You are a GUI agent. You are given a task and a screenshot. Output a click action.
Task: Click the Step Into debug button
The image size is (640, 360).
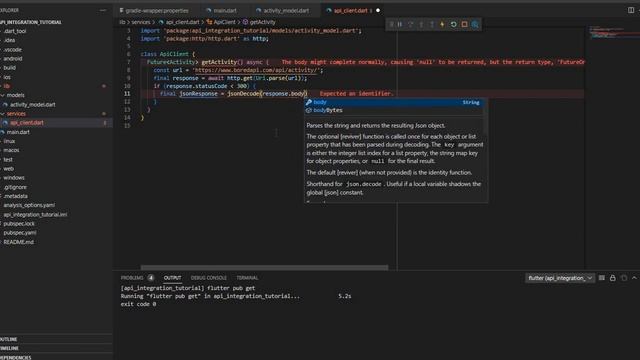[x=421, y=24]
